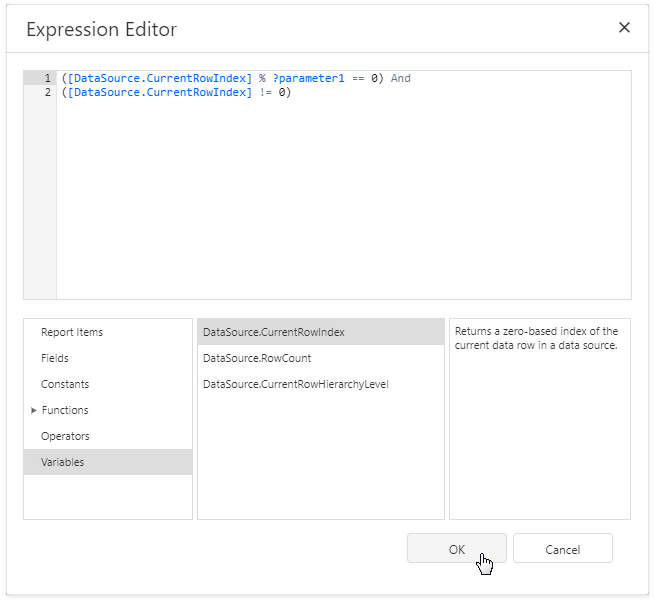
Task: Select the Variables category
Action: 108,462
